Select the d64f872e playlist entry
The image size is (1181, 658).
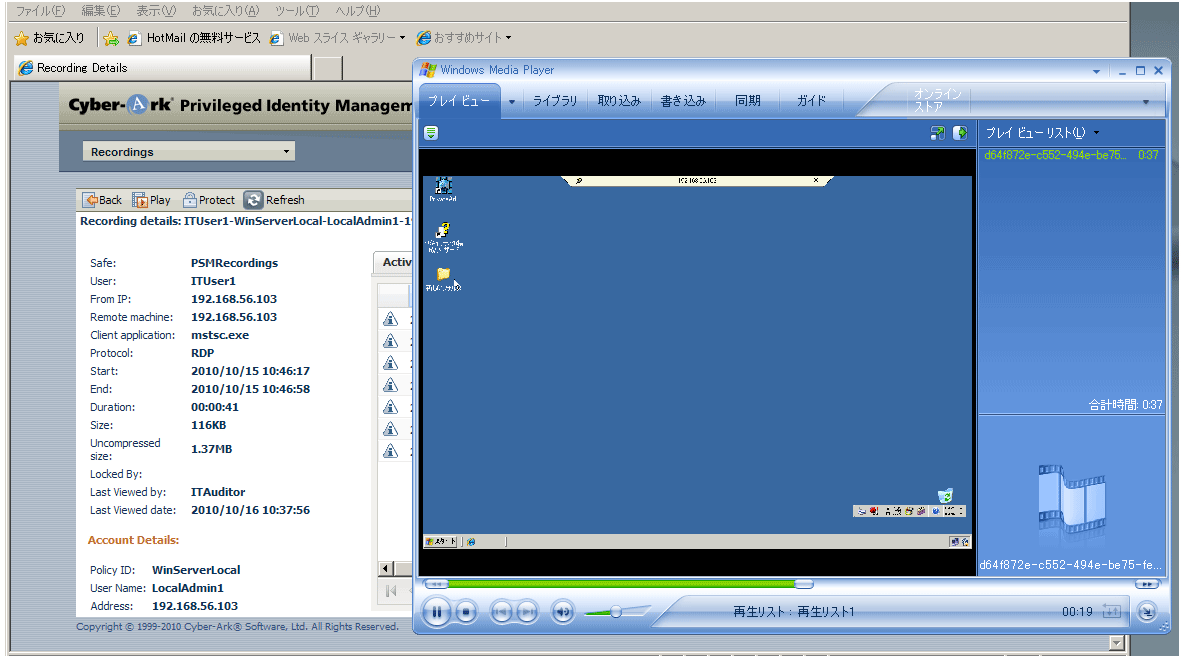[1071, 155]
